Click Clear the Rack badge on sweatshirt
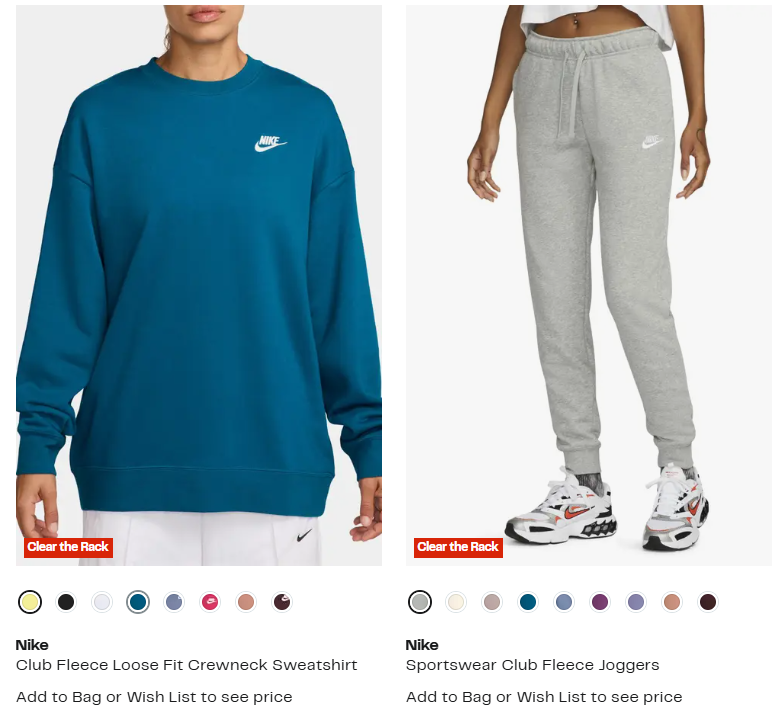Image resolution: width=781 pixels, height=714 pixels. tap(68, 547)
